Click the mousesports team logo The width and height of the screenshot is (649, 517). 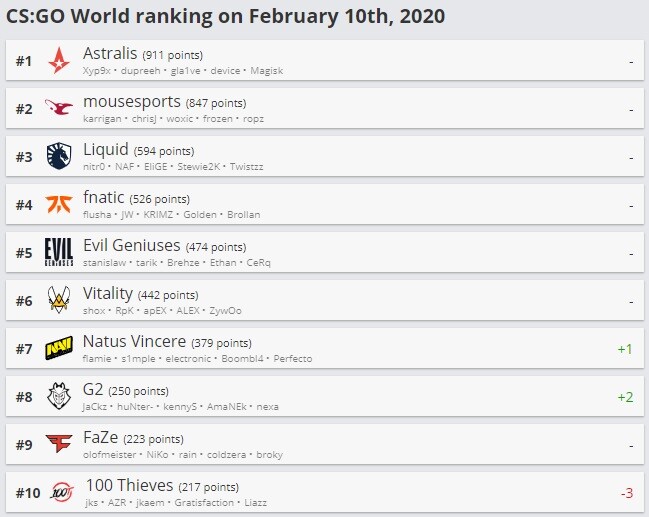click(x=59, y=108)
